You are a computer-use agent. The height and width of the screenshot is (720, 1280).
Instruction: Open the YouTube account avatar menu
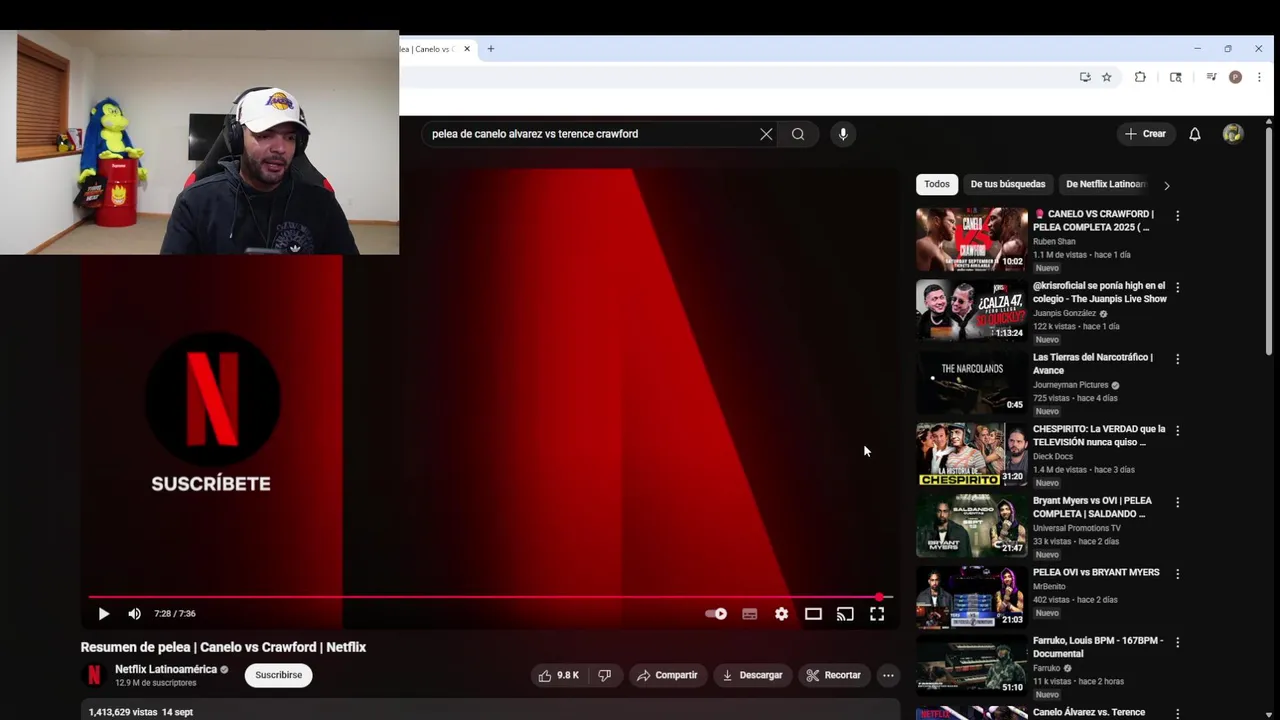point(1233,134)
